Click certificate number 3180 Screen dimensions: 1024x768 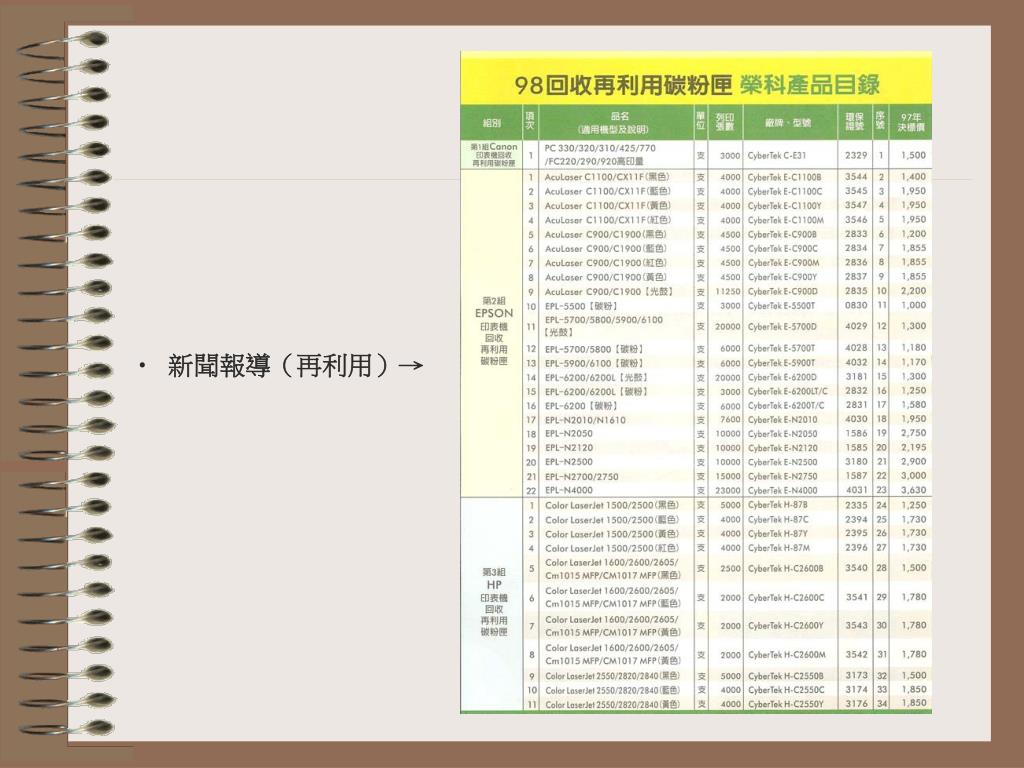pos(856,462)
